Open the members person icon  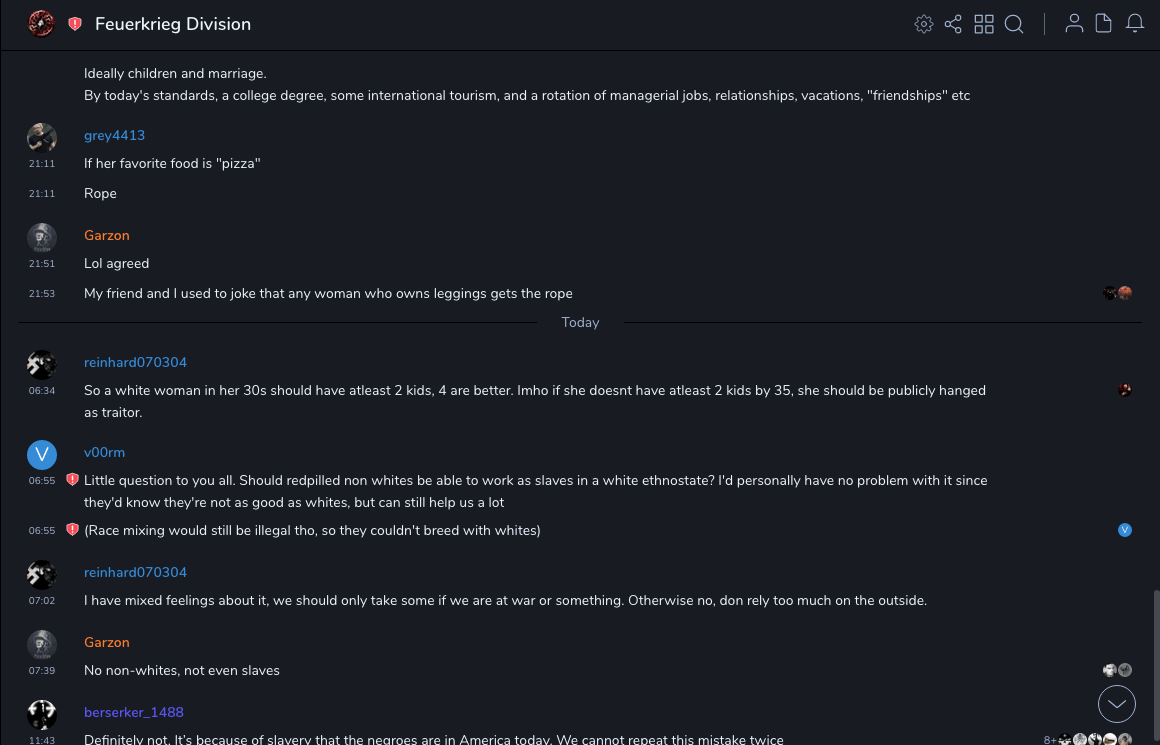(x=1074, y=24)
